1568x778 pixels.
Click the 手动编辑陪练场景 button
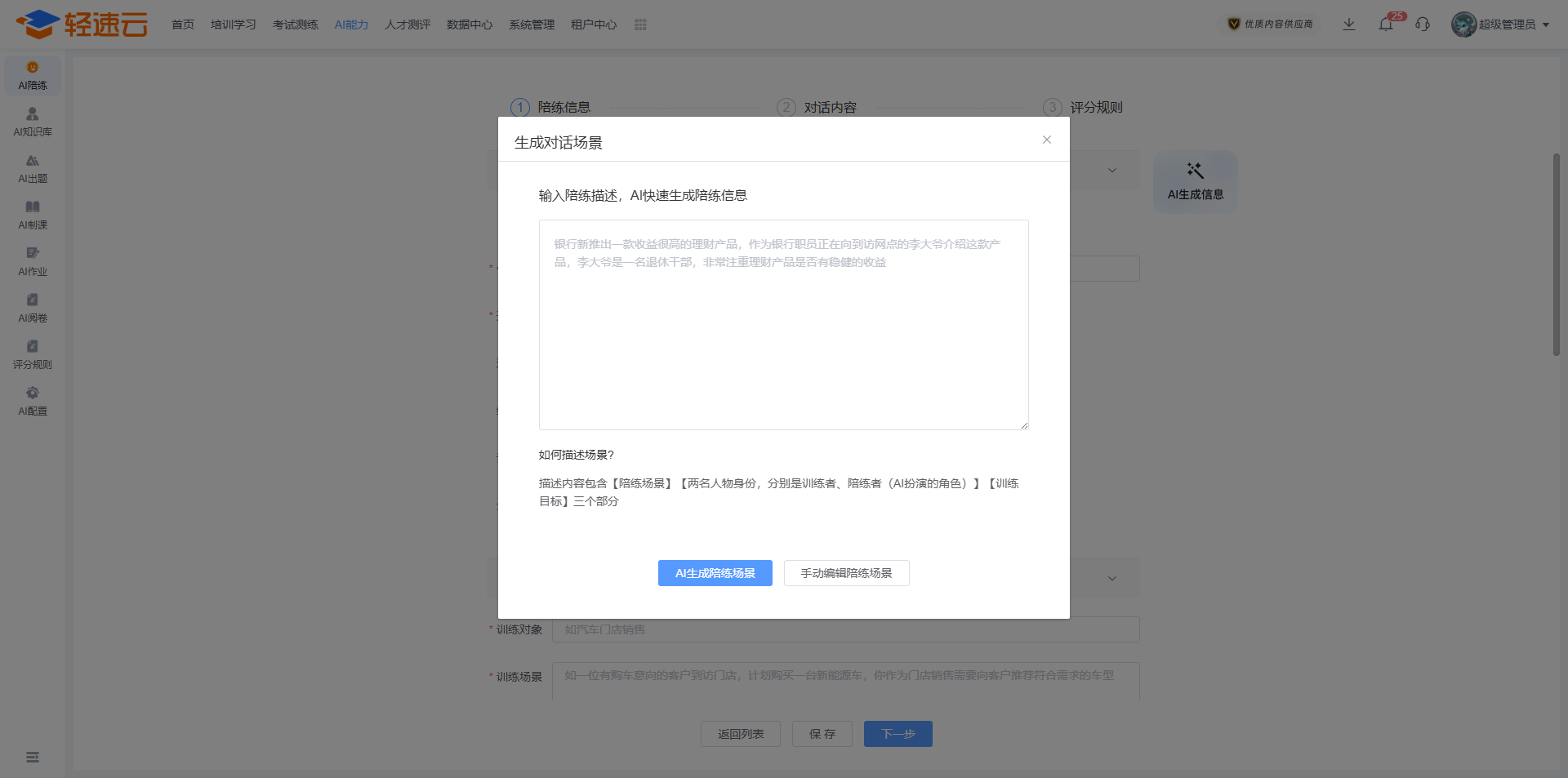coord(846,573)
